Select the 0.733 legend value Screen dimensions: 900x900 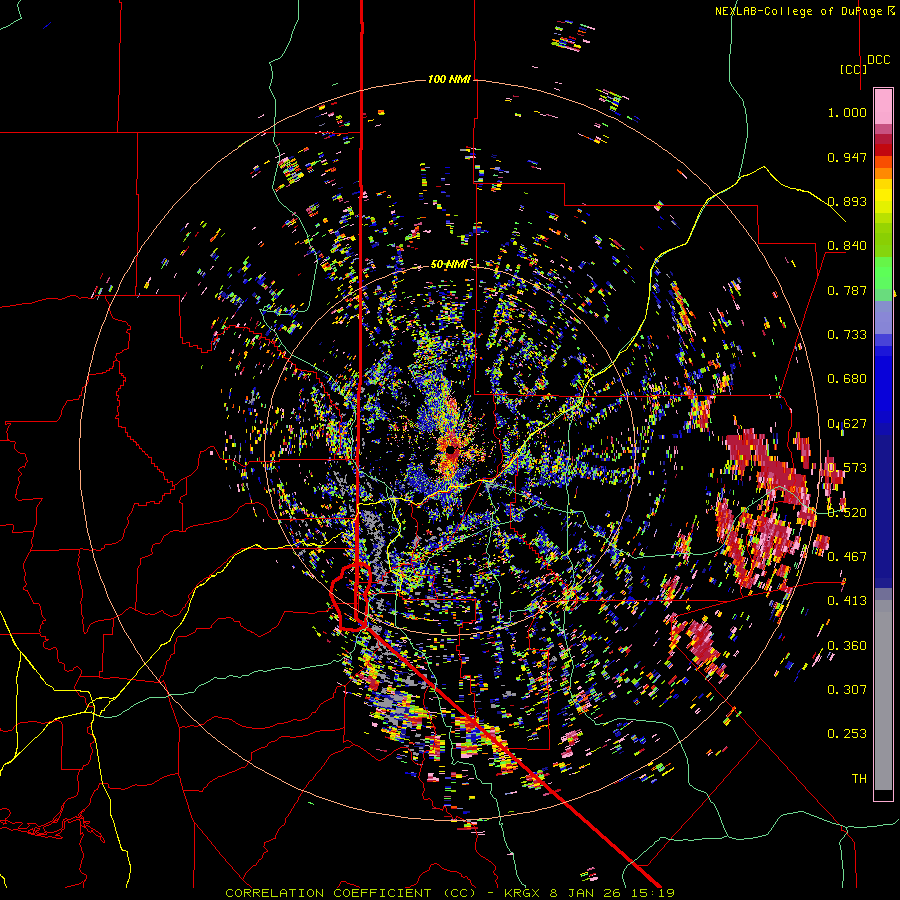tap(847, 335)
